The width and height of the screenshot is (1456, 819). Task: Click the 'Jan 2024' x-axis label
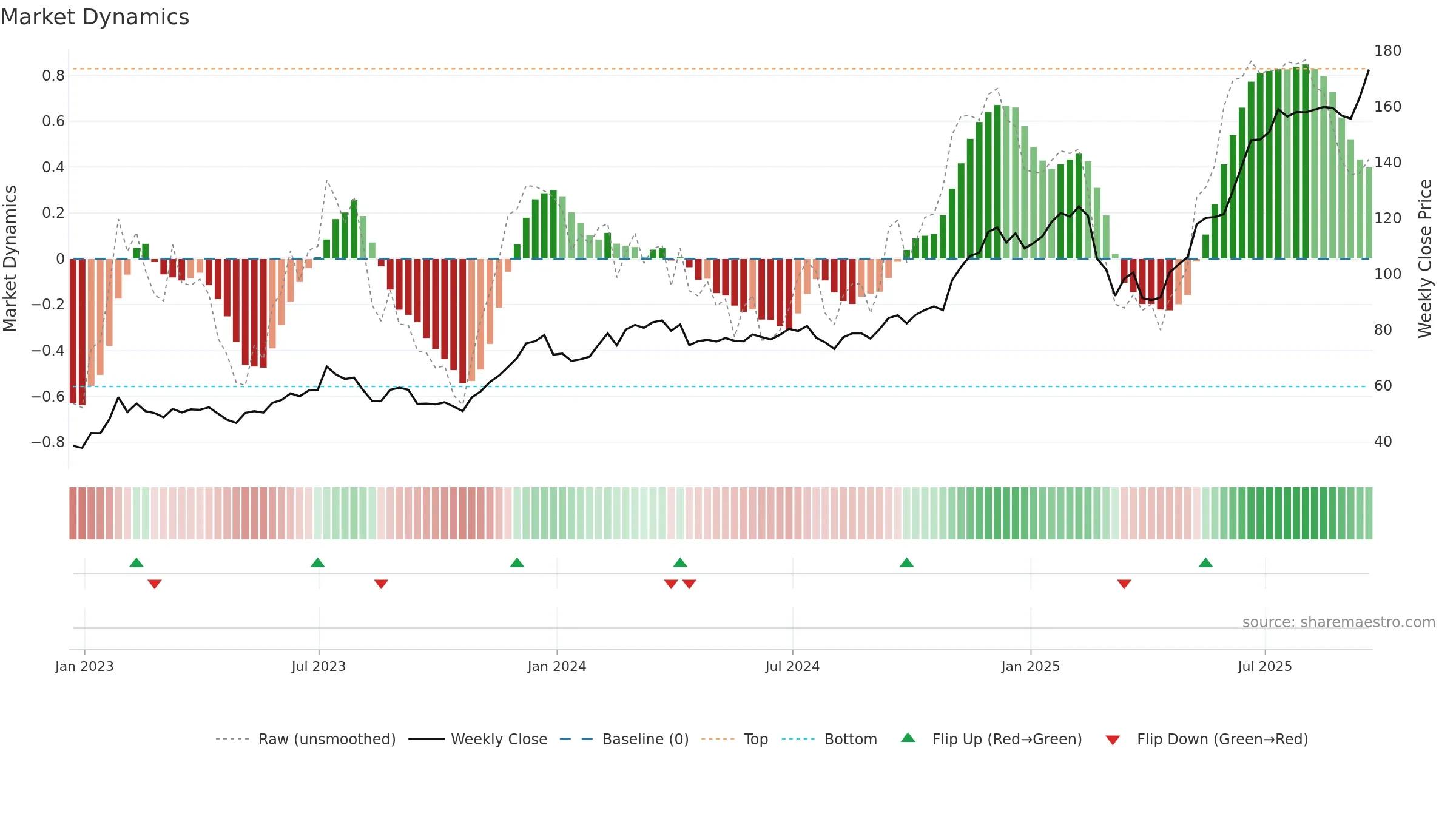pyautogui.click(x=557, y=666)
